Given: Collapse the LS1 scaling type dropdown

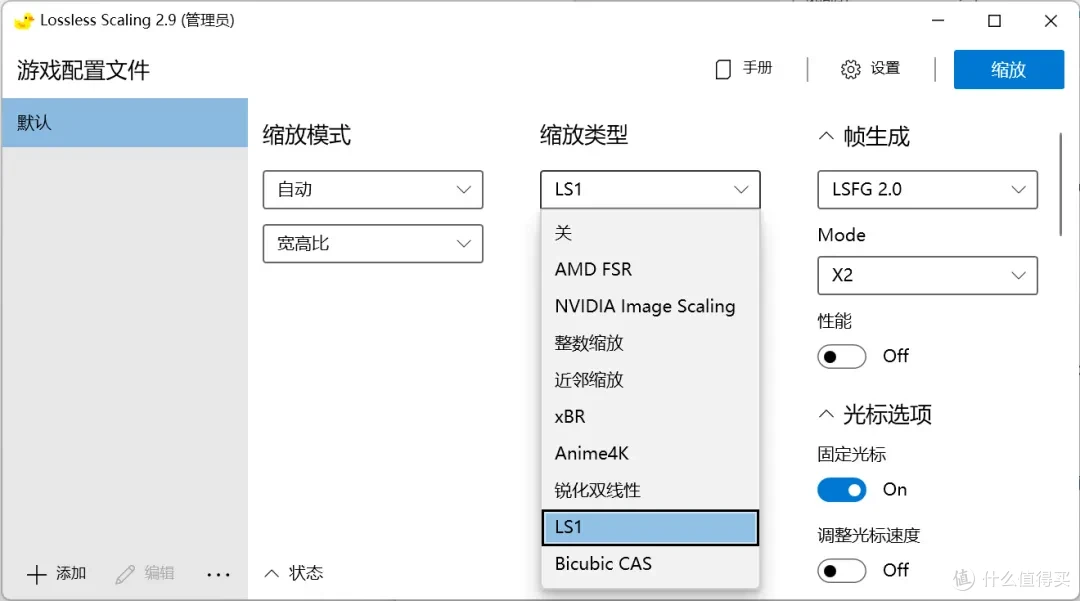Looking at the screenshot, I should [x=650, y=189].
